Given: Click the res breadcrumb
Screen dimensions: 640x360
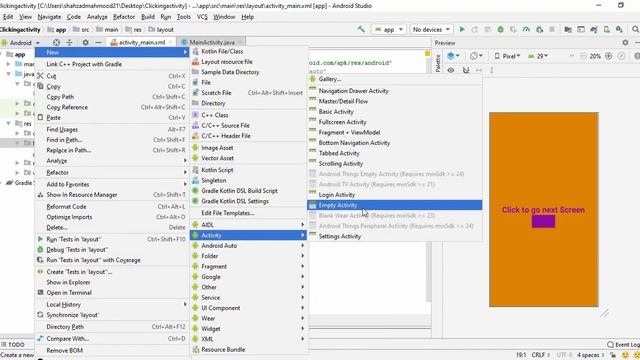Looking at the screenshot, I should click(x=133, y=29).
